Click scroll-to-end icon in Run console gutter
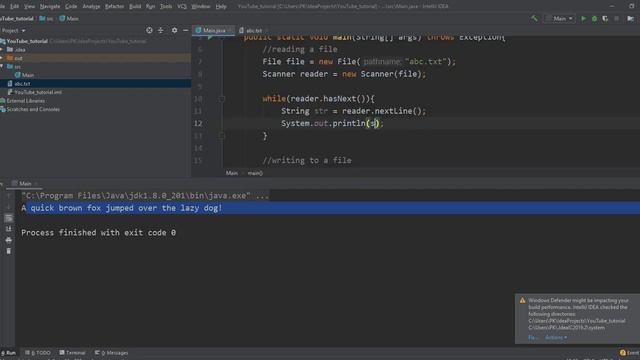 coord(9,229)
